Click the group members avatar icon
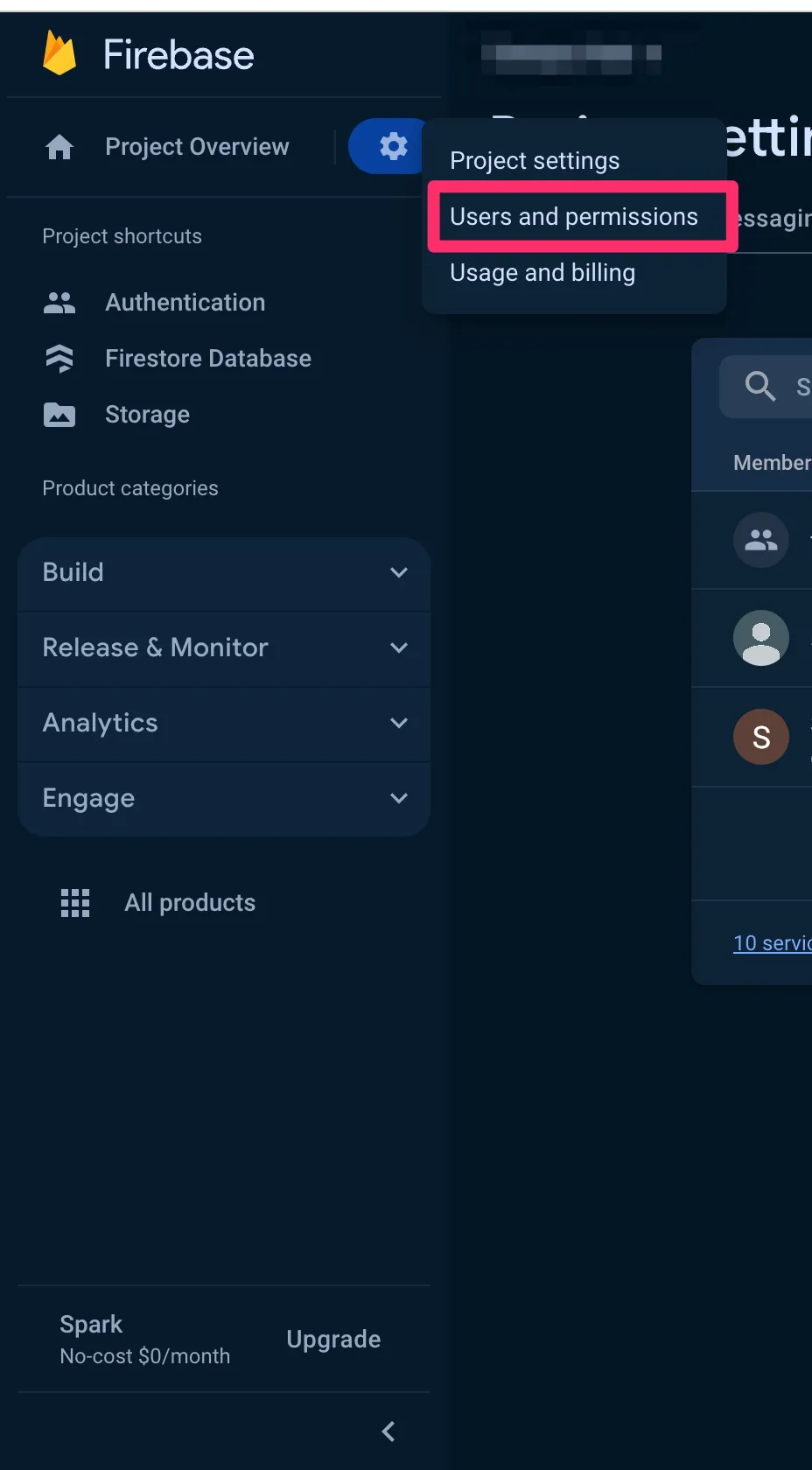Viewport: 812px width, 1470px height. [x=761, y=540]
